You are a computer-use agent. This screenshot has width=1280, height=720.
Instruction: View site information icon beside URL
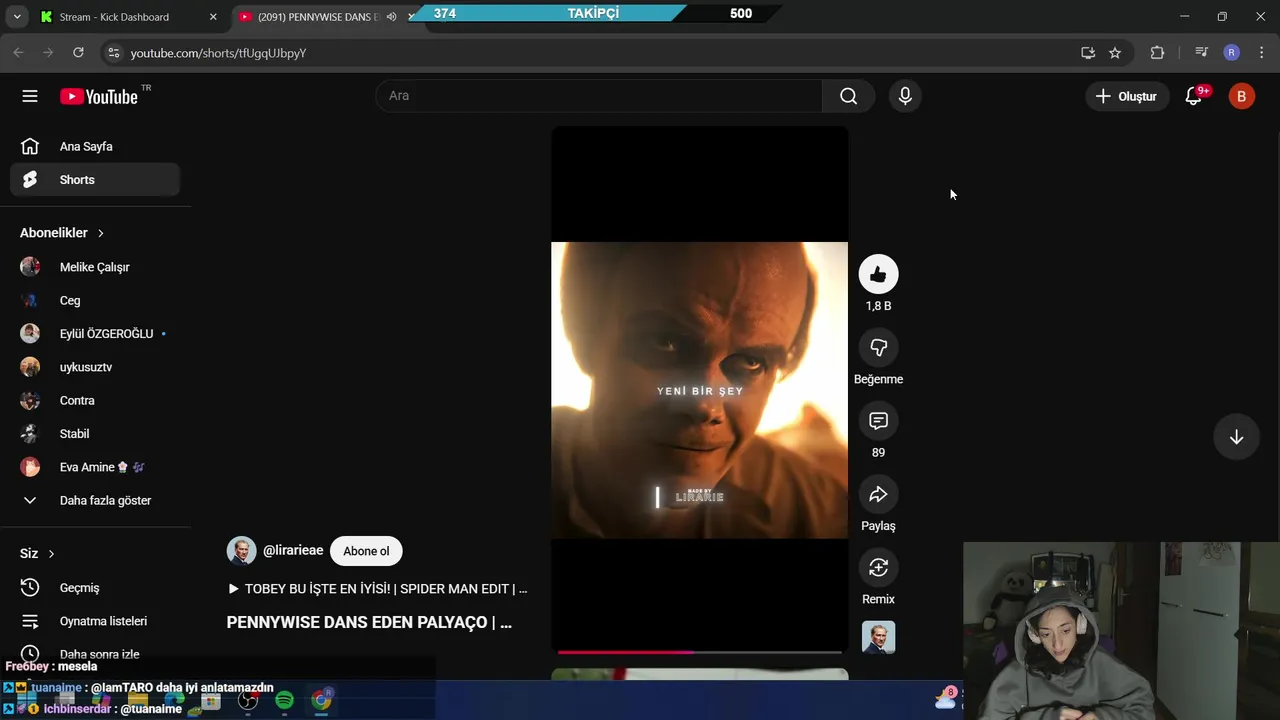(x=113, y=53)
